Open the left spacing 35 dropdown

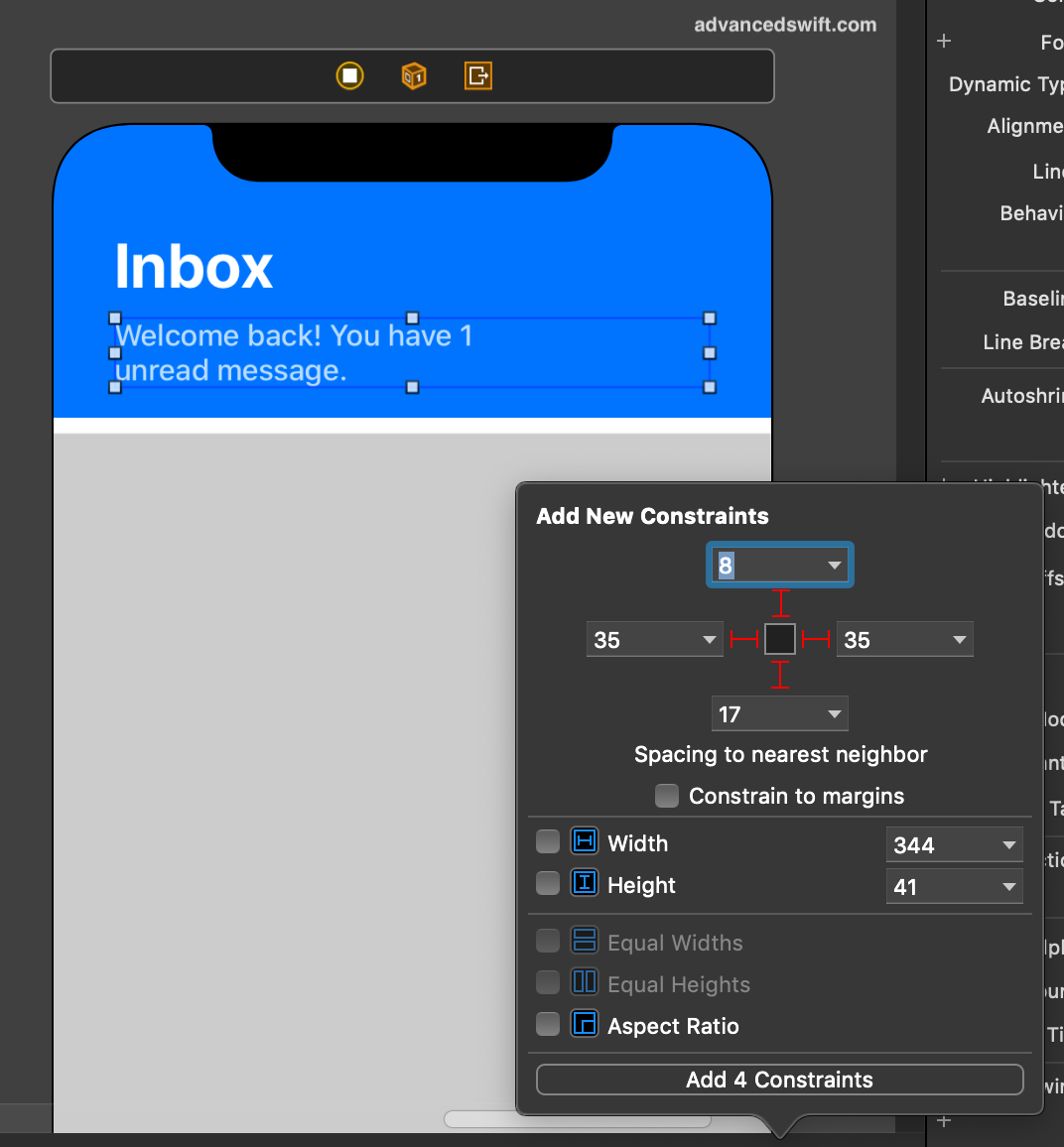pyautogui.click(x=709, y=639)
